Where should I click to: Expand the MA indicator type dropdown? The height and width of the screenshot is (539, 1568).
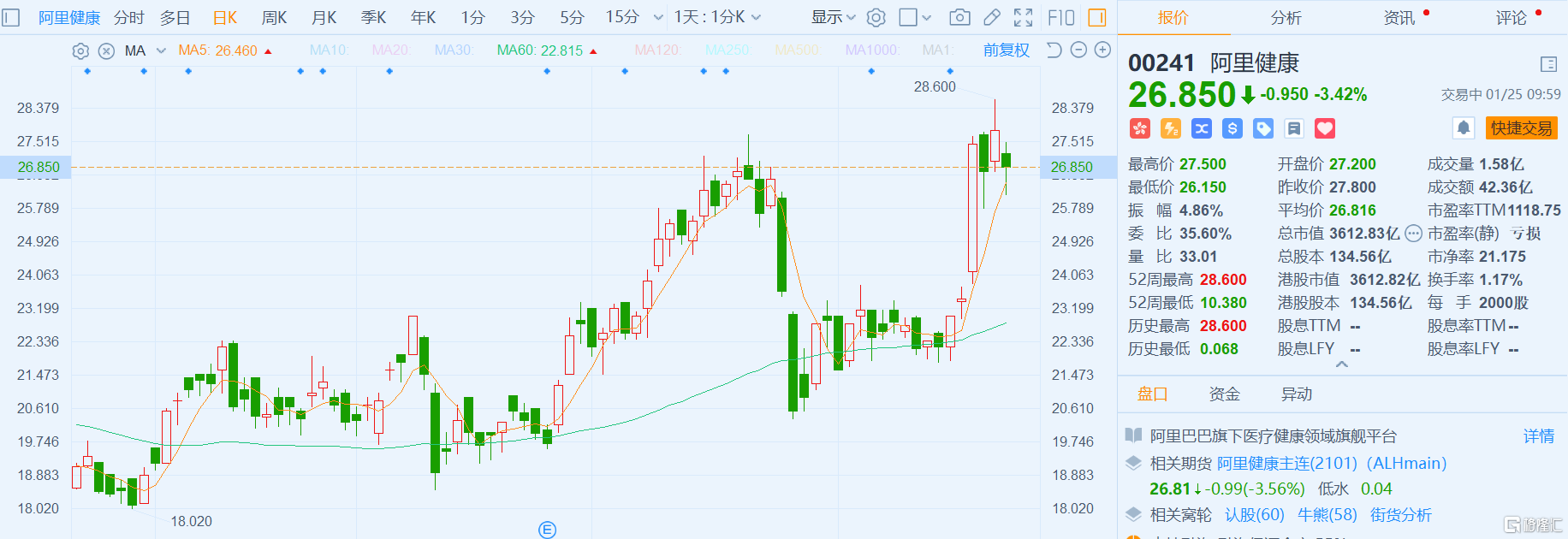[x=161, y=50]
